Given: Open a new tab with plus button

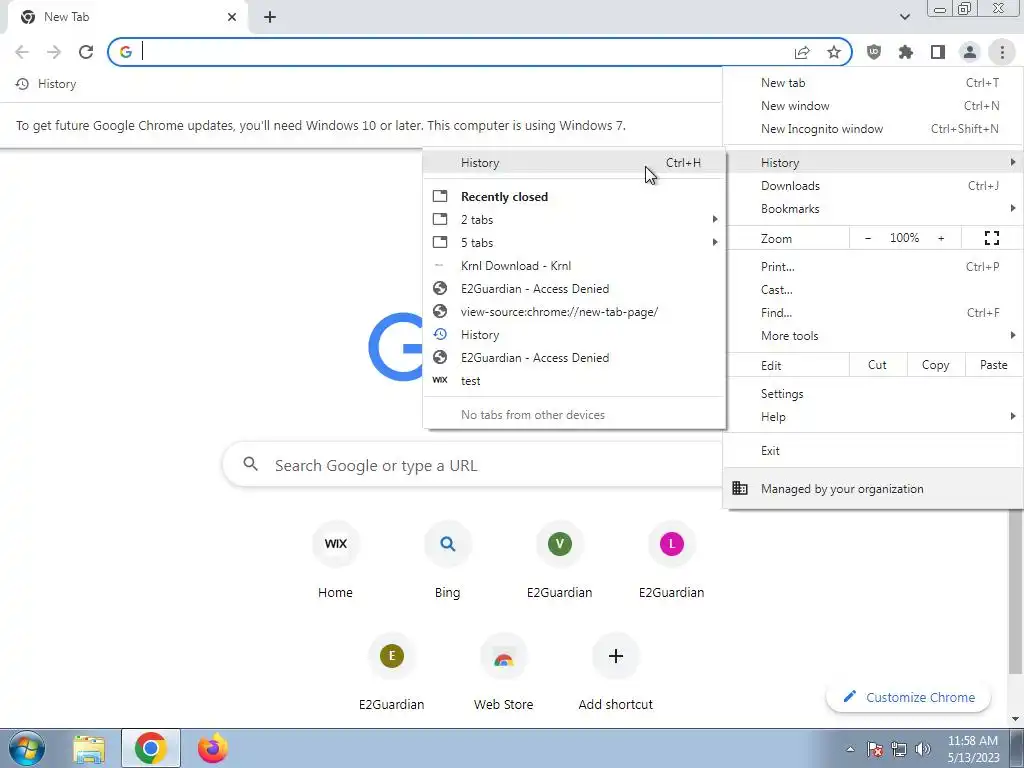Looking at the screenshot, I should [x=270, y=18].
